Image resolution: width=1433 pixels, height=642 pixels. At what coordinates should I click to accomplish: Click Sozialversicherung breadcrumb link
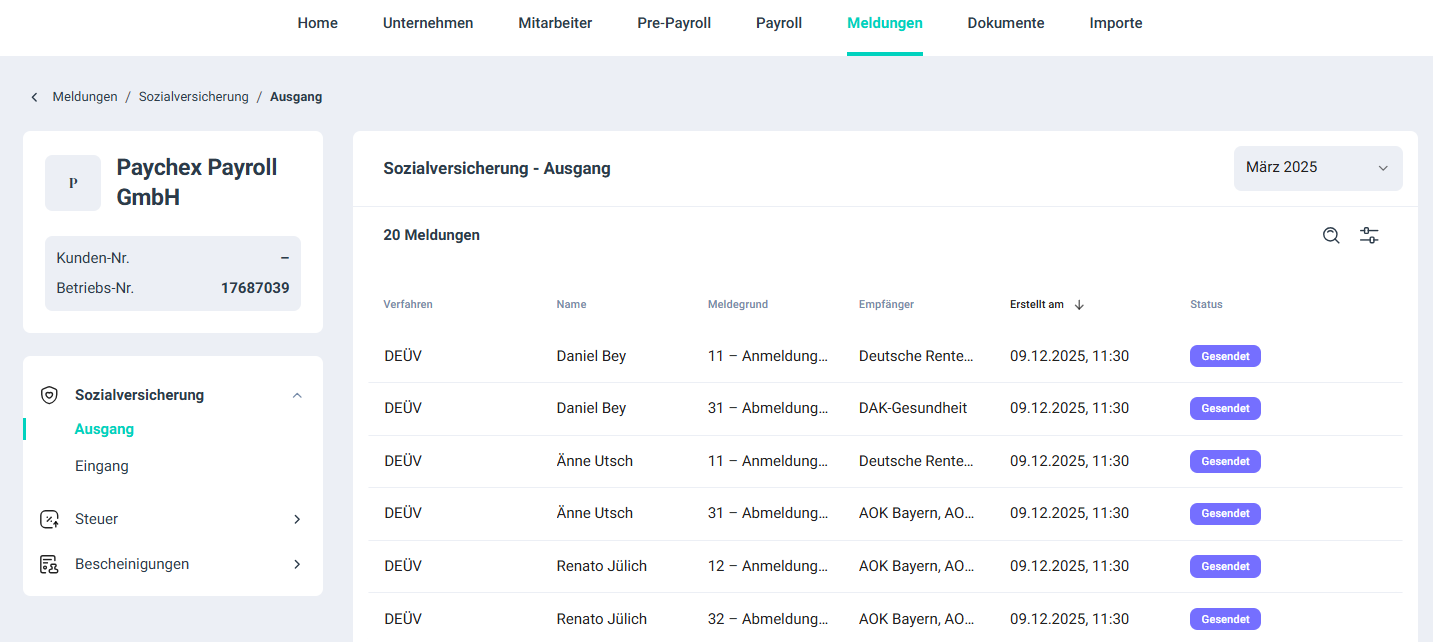194,97
